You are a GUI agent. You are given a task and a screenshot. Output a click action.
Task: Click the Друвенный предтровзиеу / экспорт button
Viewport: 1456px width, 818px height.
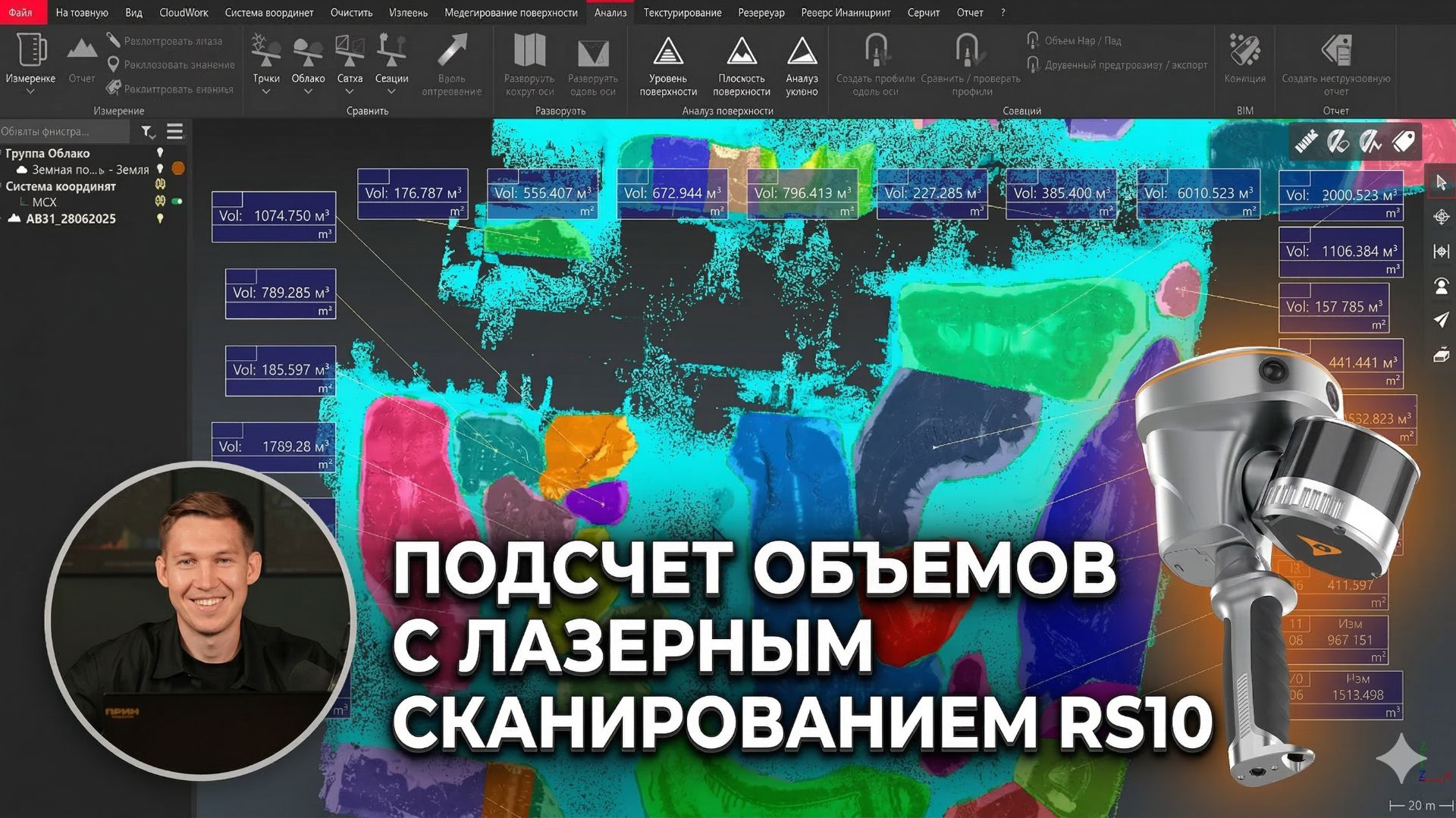click(x=1117, y=64)
